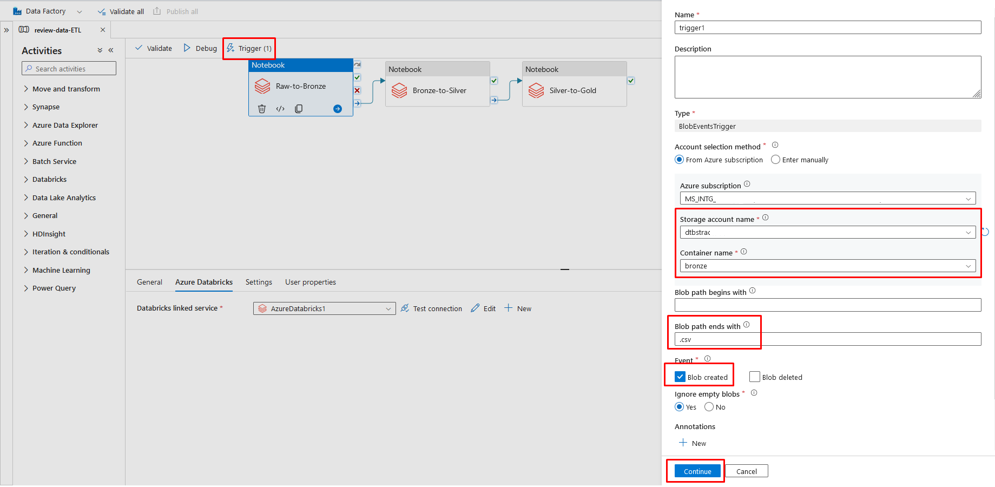Click the completion handle on Raw-to-Bronze
Image resolution: width=995 pixels, height=487 pixels.
357,103
